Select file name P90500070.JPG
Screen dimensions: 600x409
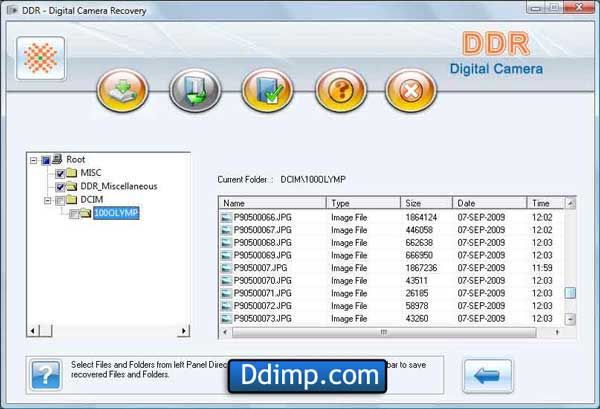262,280
